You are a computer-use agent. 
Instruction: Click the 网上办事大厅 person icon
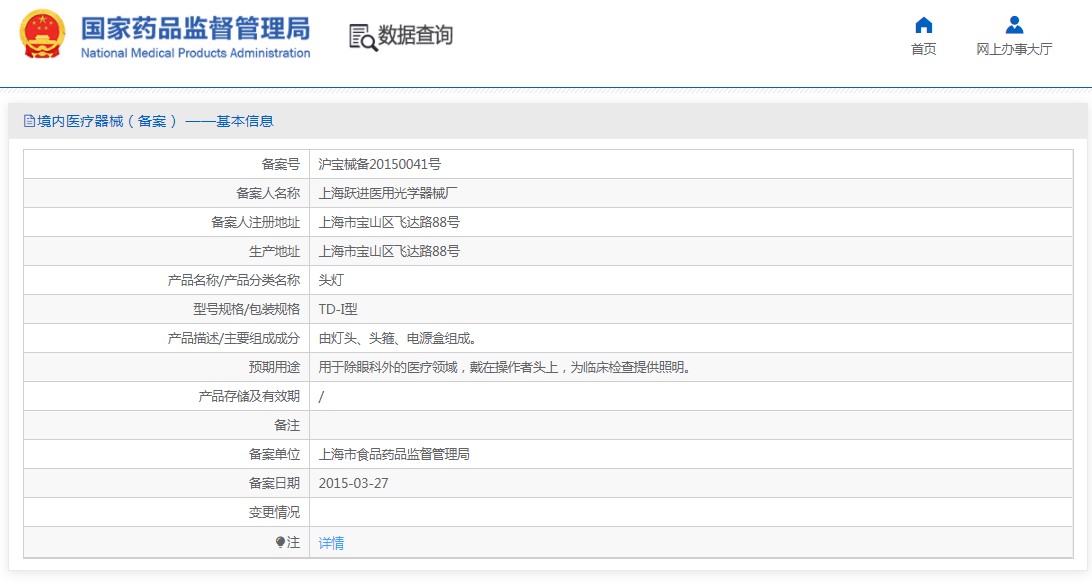1014,25
